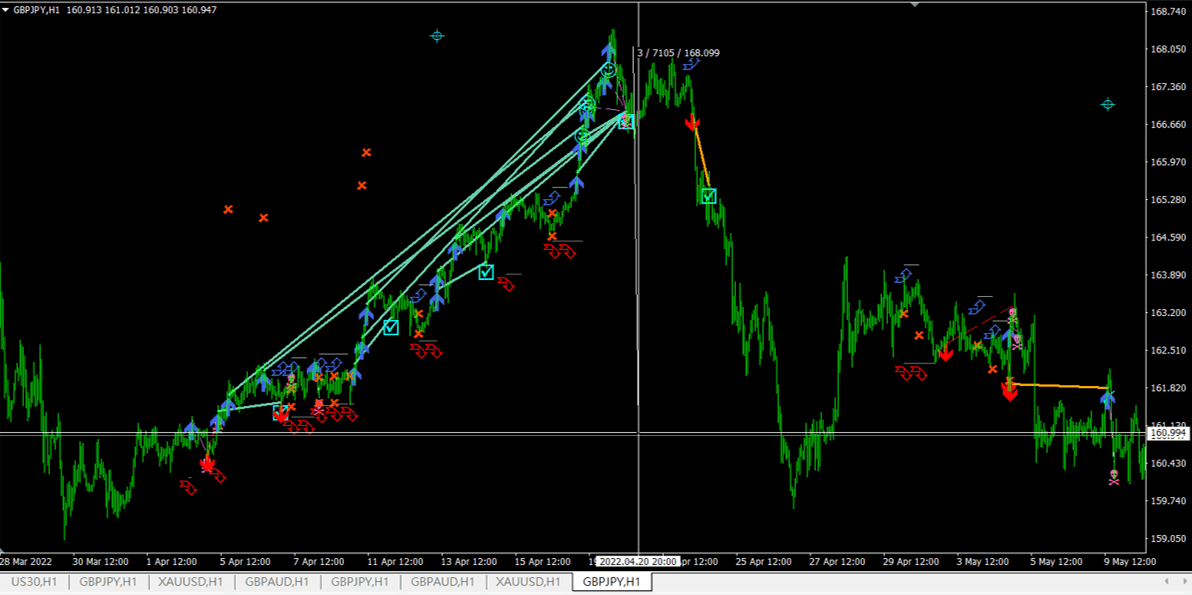Image resolution: width=1192 pixels, height=595 pixels.
Task: Select the active GBPJPY,H1 chart tab
Action: [x=611, y=581]
